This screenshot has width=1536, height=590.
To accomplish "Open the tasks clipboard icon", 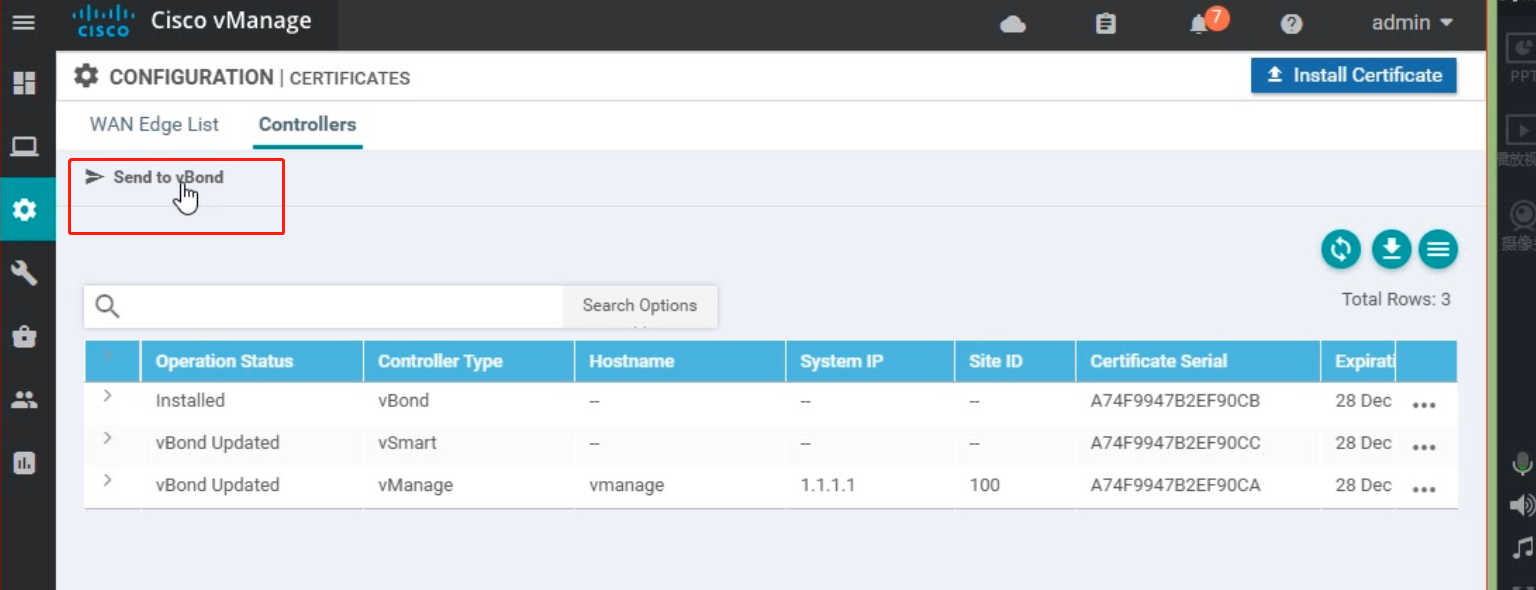I will coord(1105,23).
